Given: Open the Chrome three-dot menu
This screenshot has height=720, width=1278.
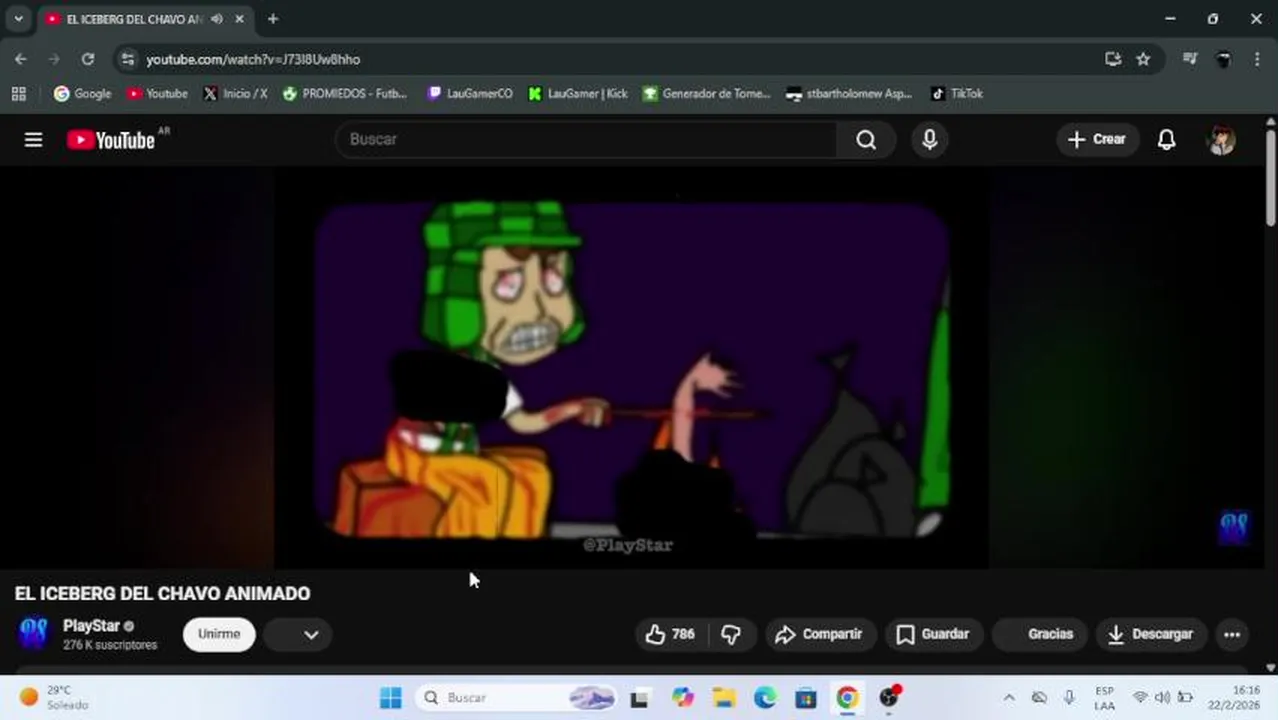Looking at the screenshot, I should (x=1256, y=59).
